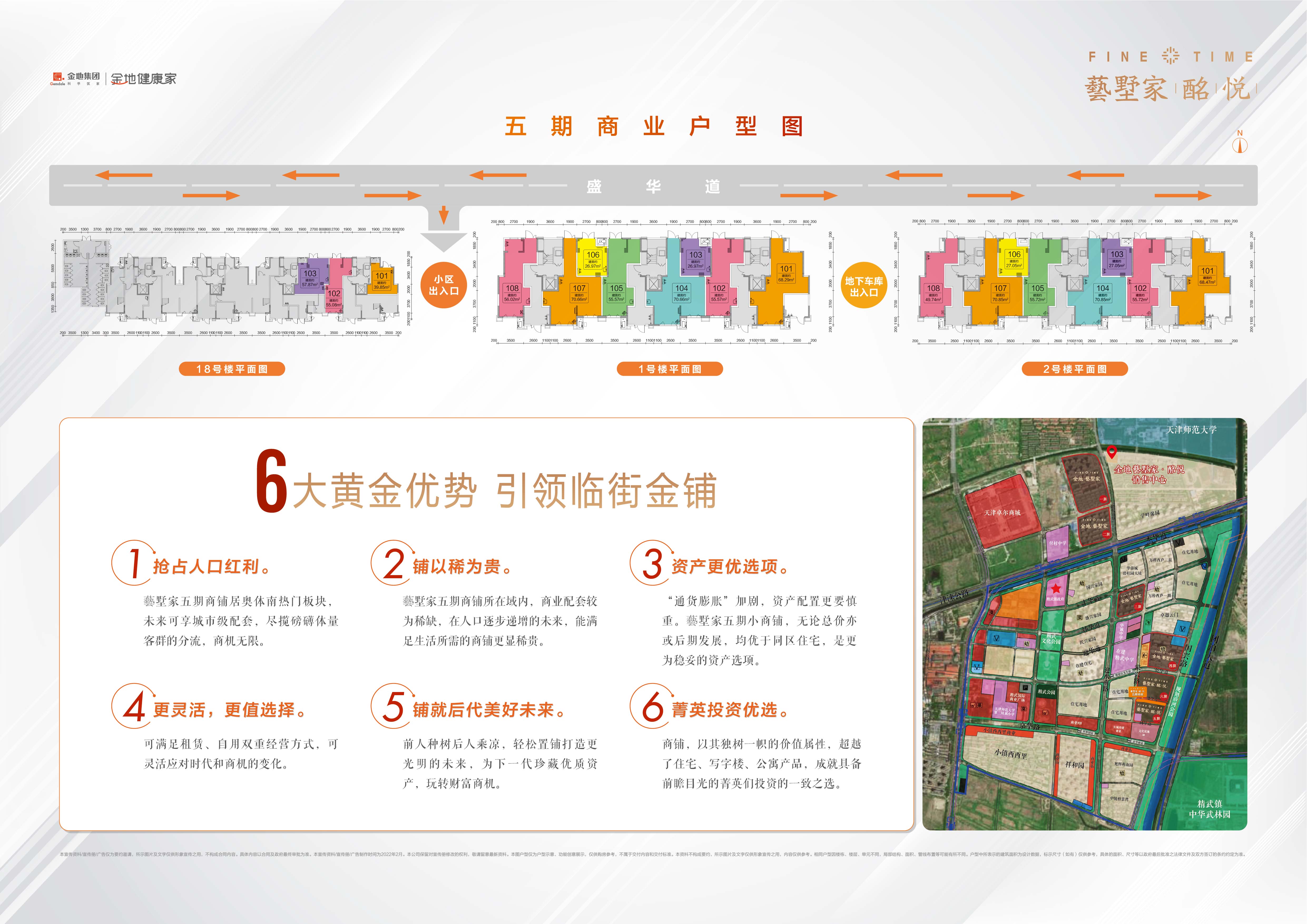This screenshot has height=924, width=1307.
Task: Click the 铺以稀为贵 heading
Action: pos(463,566)
